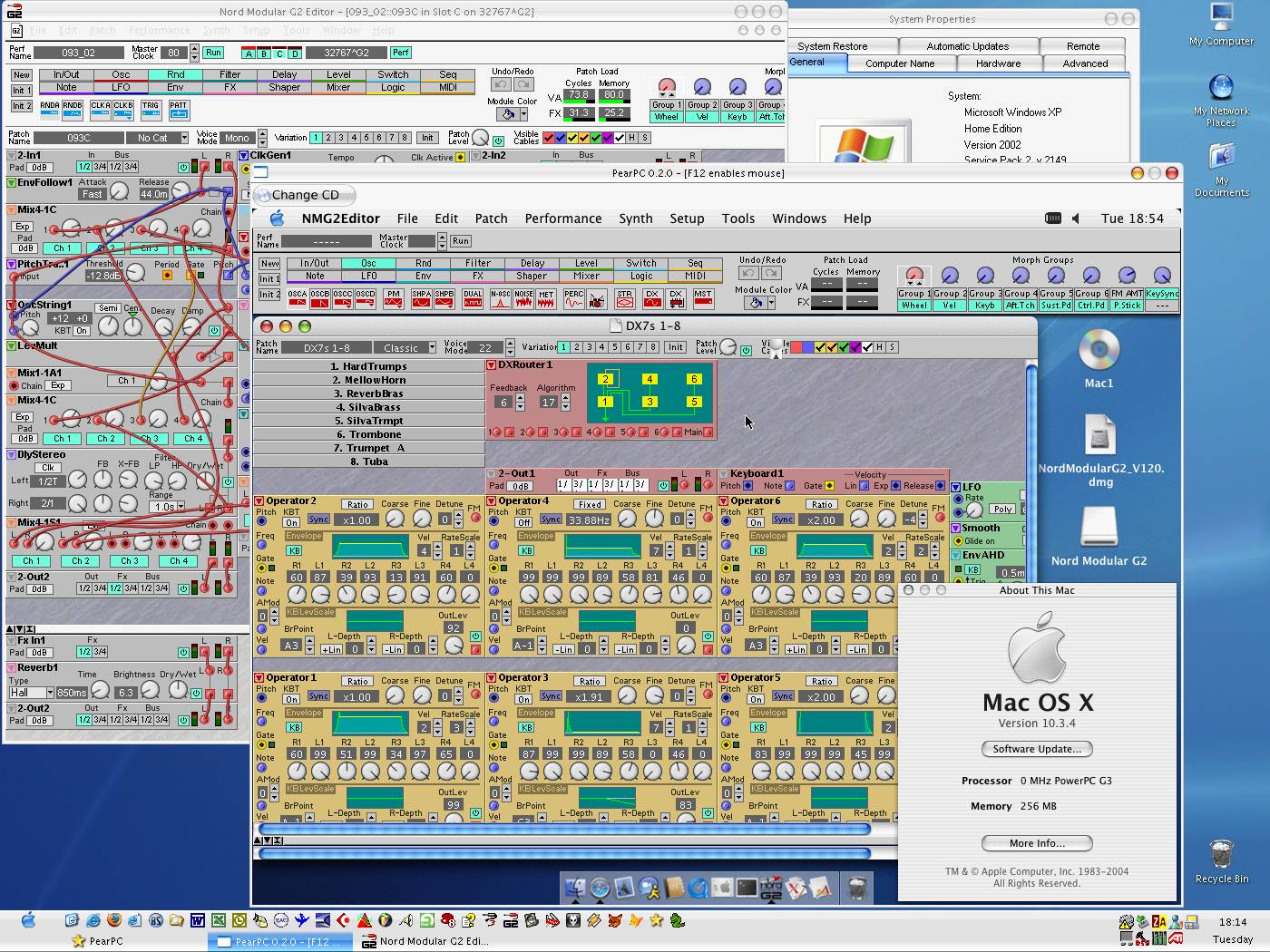Collapse the Operator2 module triangle
This screenshot has width=1270, height=952.
point(259,501)
